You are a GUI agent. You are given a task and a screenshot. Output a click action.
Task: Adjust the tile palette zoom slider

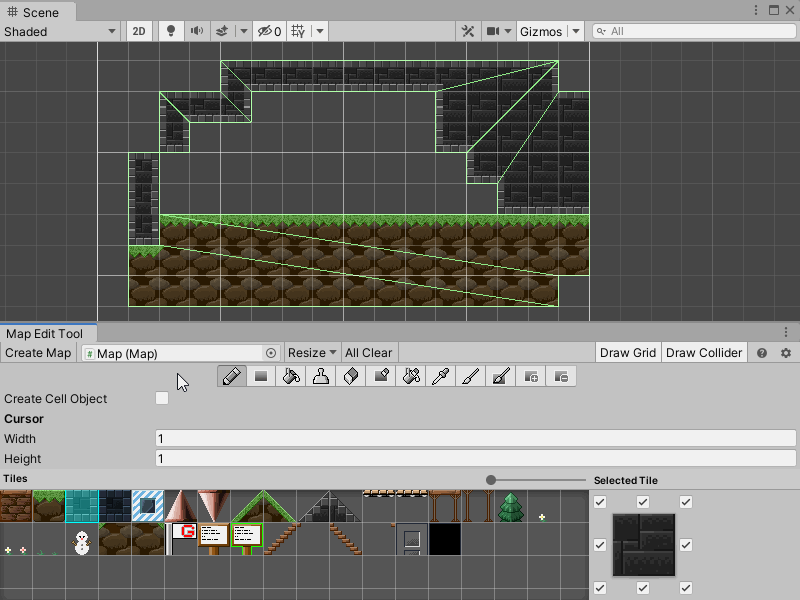pyautogui.click(x=490, y=479)
